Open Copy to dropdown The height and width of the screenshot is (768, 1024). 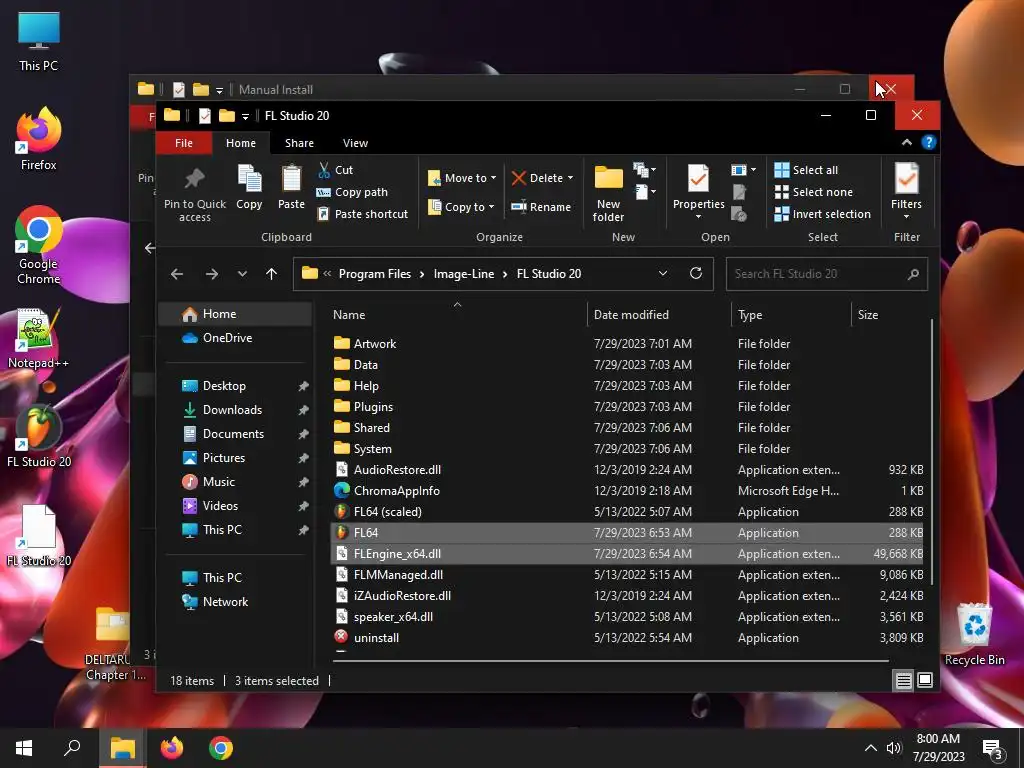pos(461,207)
